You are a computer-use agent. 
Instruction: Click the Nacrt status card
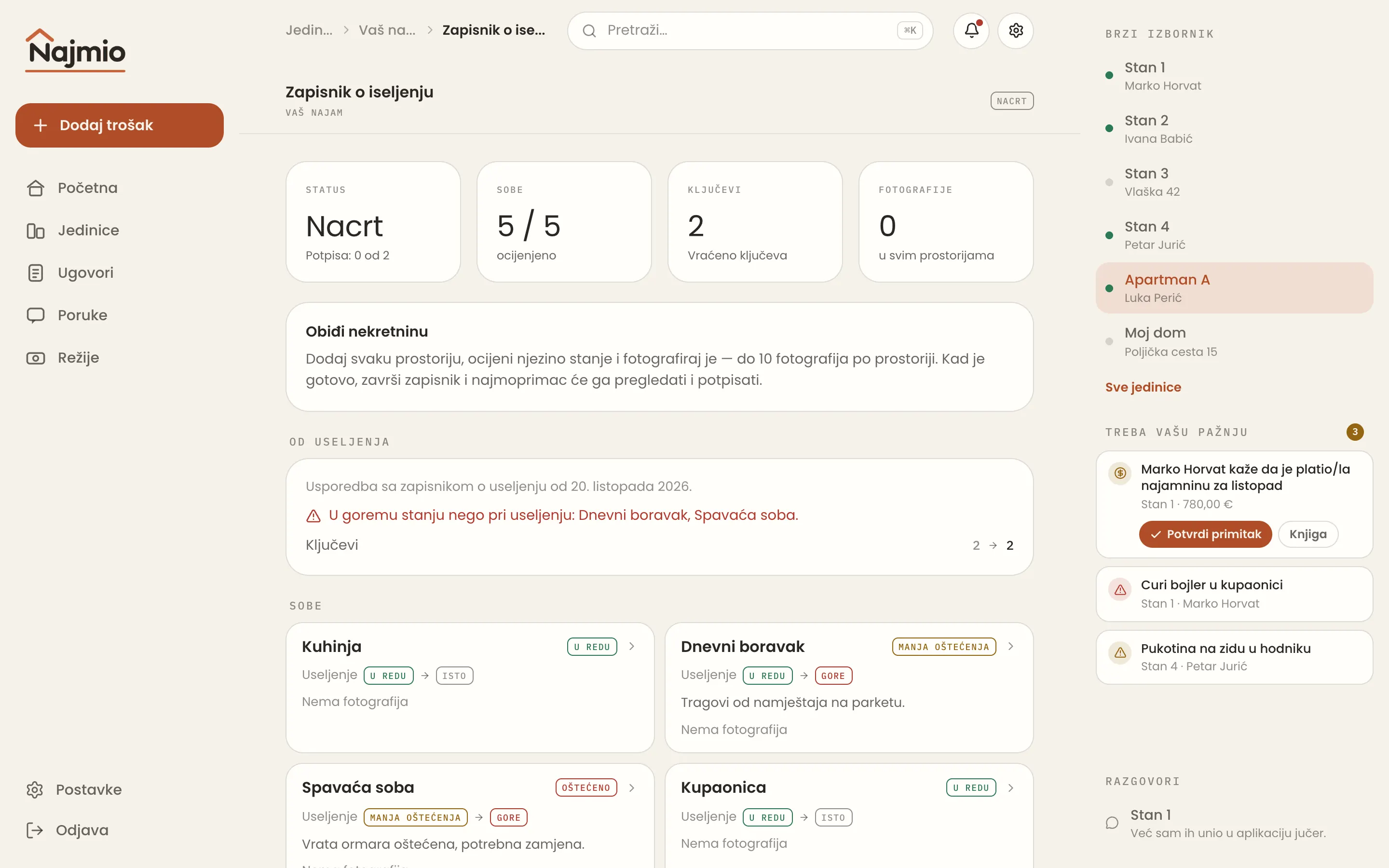click(373, 222)
